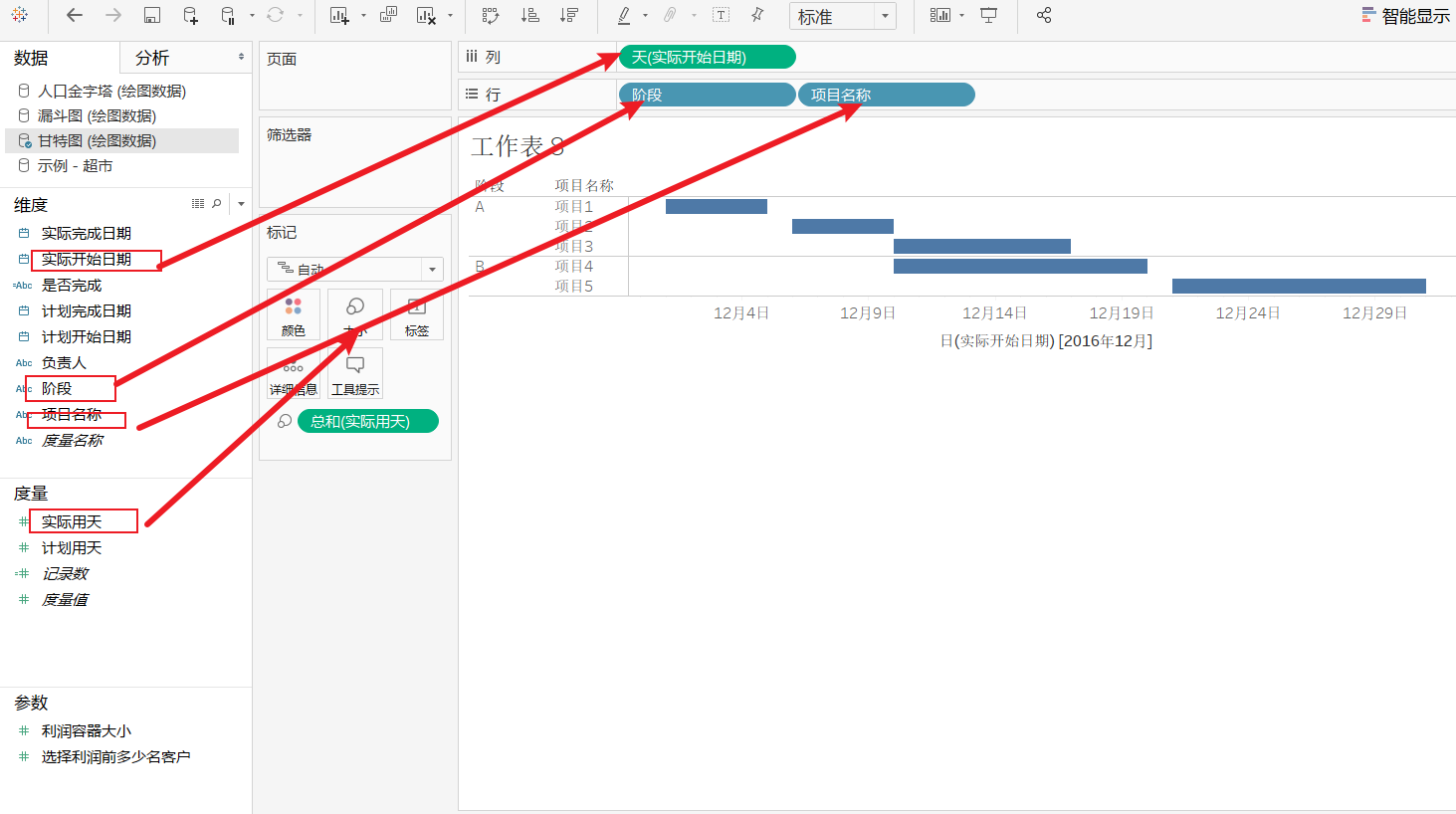The width and height of the screenshot is (1456, 814).
Task: Click the search magnifier in the 维度 header
Action: [x=217, y=203]
